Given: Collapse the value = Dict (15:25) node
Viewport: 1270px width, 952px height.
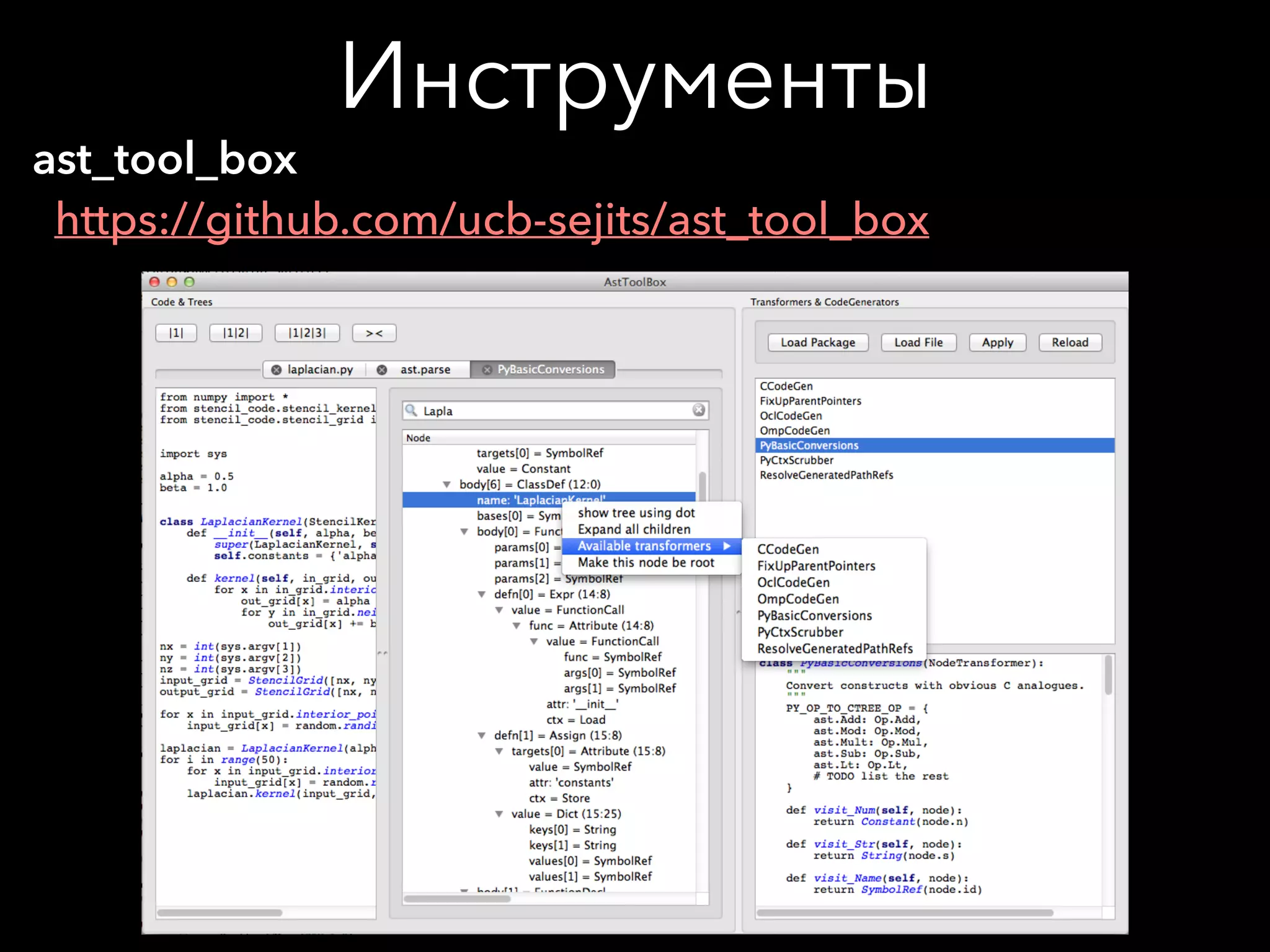Looking at the screenshot, I should (499, 814).
